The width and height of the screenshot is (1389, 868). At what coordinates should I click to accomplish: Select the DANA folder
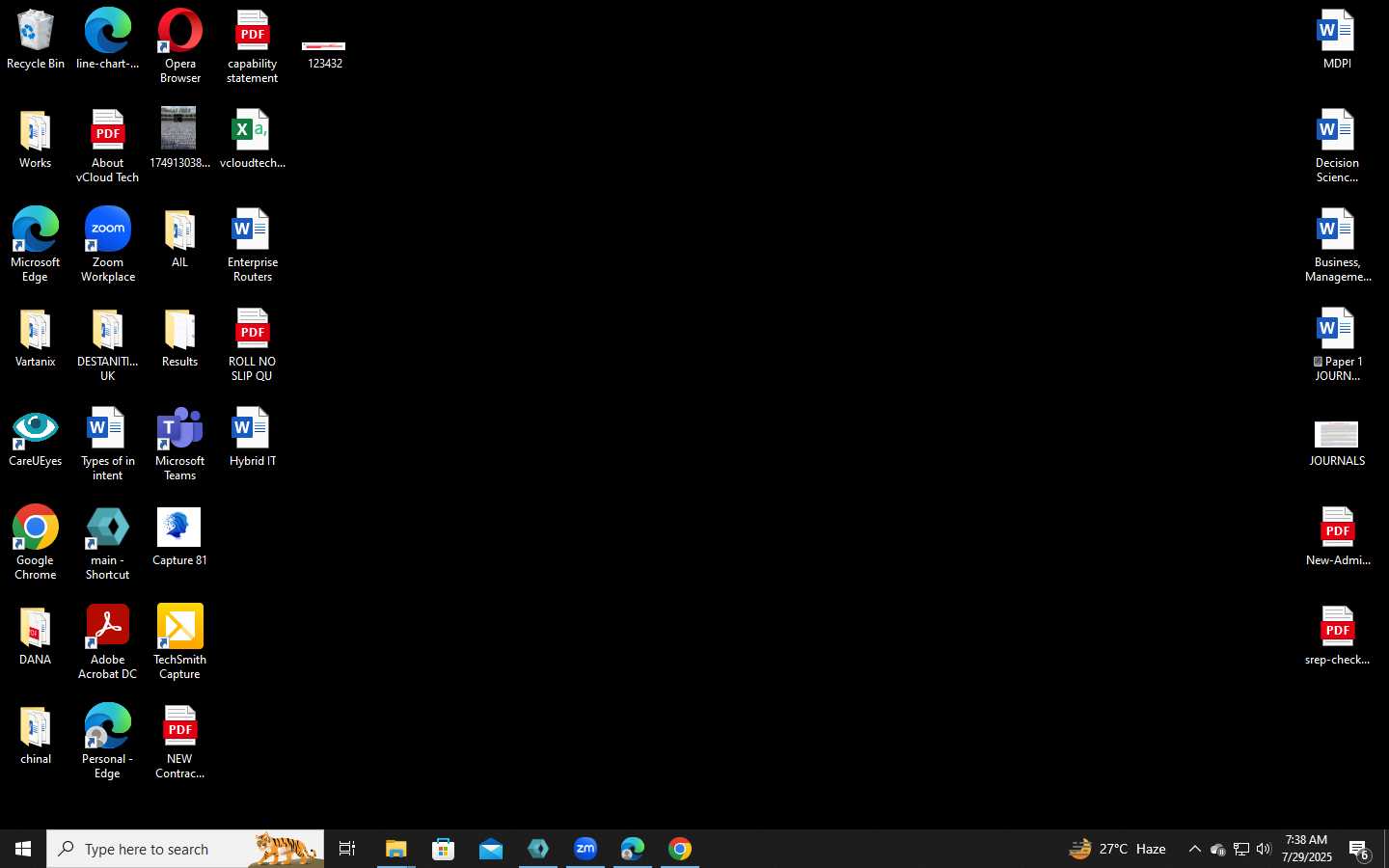[36, 636]
